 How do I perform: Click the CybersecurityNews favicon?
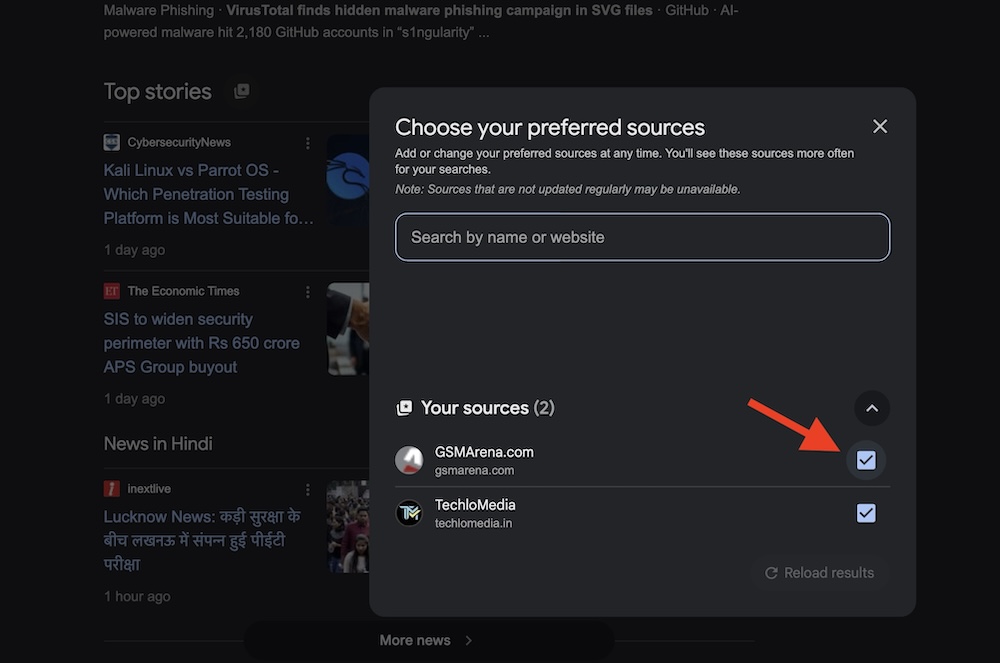112,142
